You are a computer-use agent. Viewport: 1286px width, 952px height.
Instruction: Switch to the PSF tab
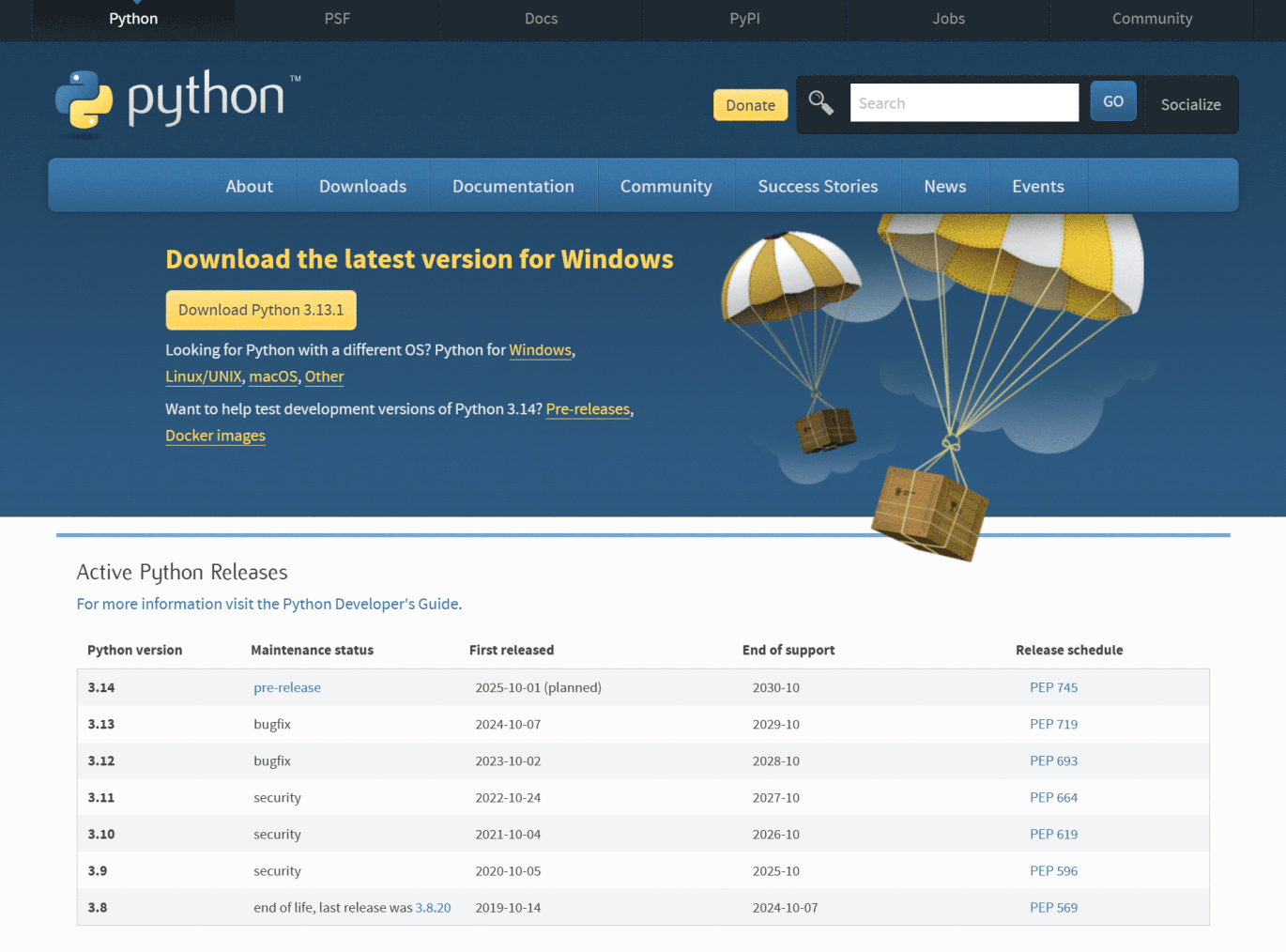point(336,19)
